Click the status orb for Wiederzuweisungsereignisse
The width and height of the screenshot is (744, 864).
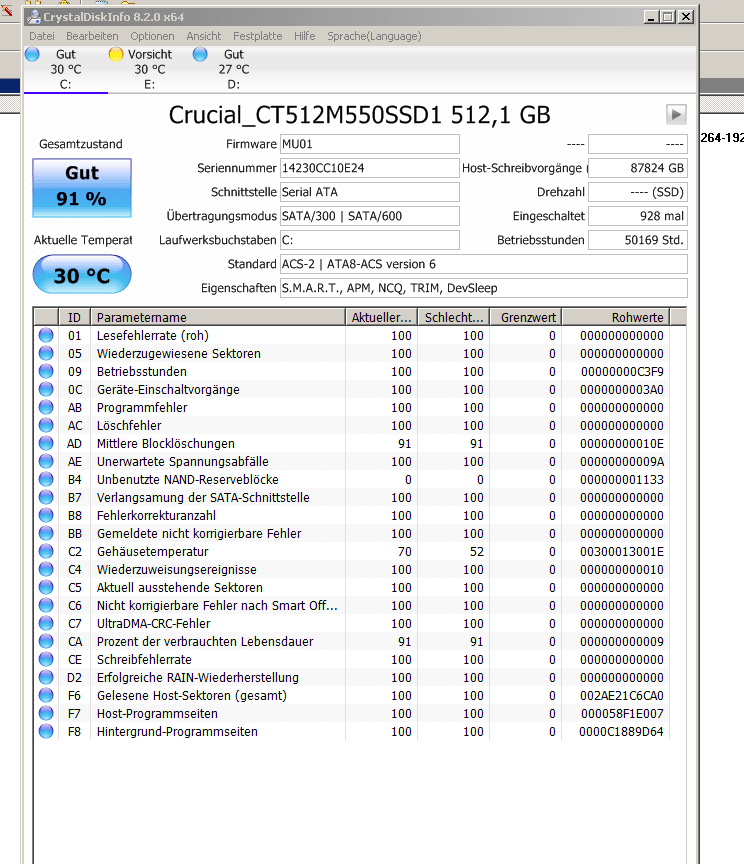click(x=46, y=569)
